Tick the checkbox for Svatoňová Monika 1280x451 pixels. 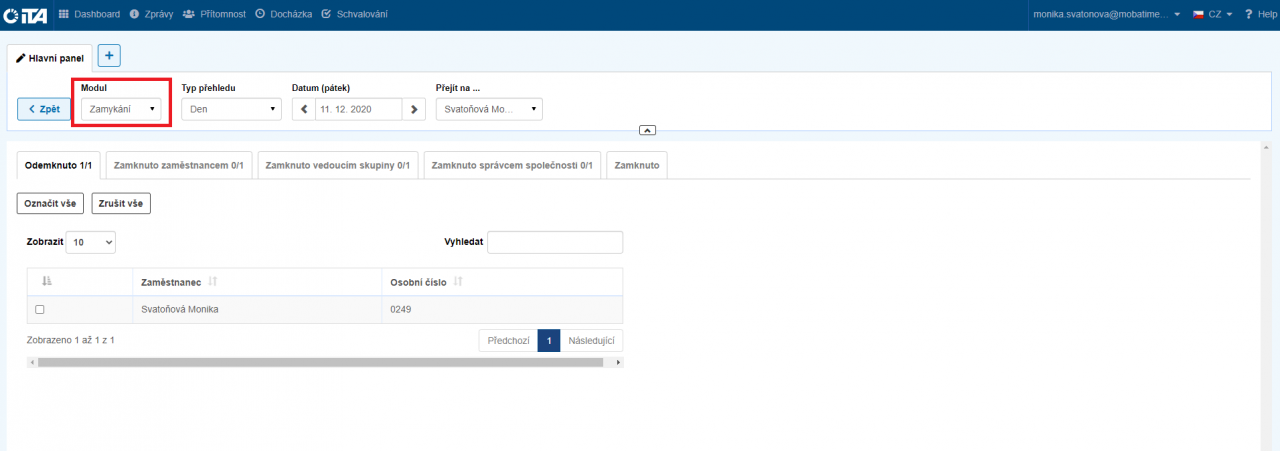(40, 310)
